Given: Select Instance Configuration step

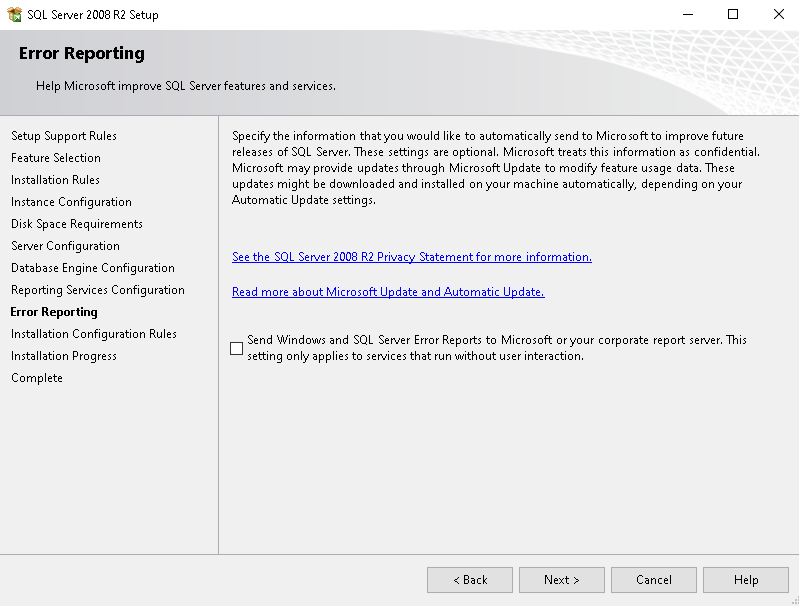Looking at the screenshot, I should click(x=71, y=202).
